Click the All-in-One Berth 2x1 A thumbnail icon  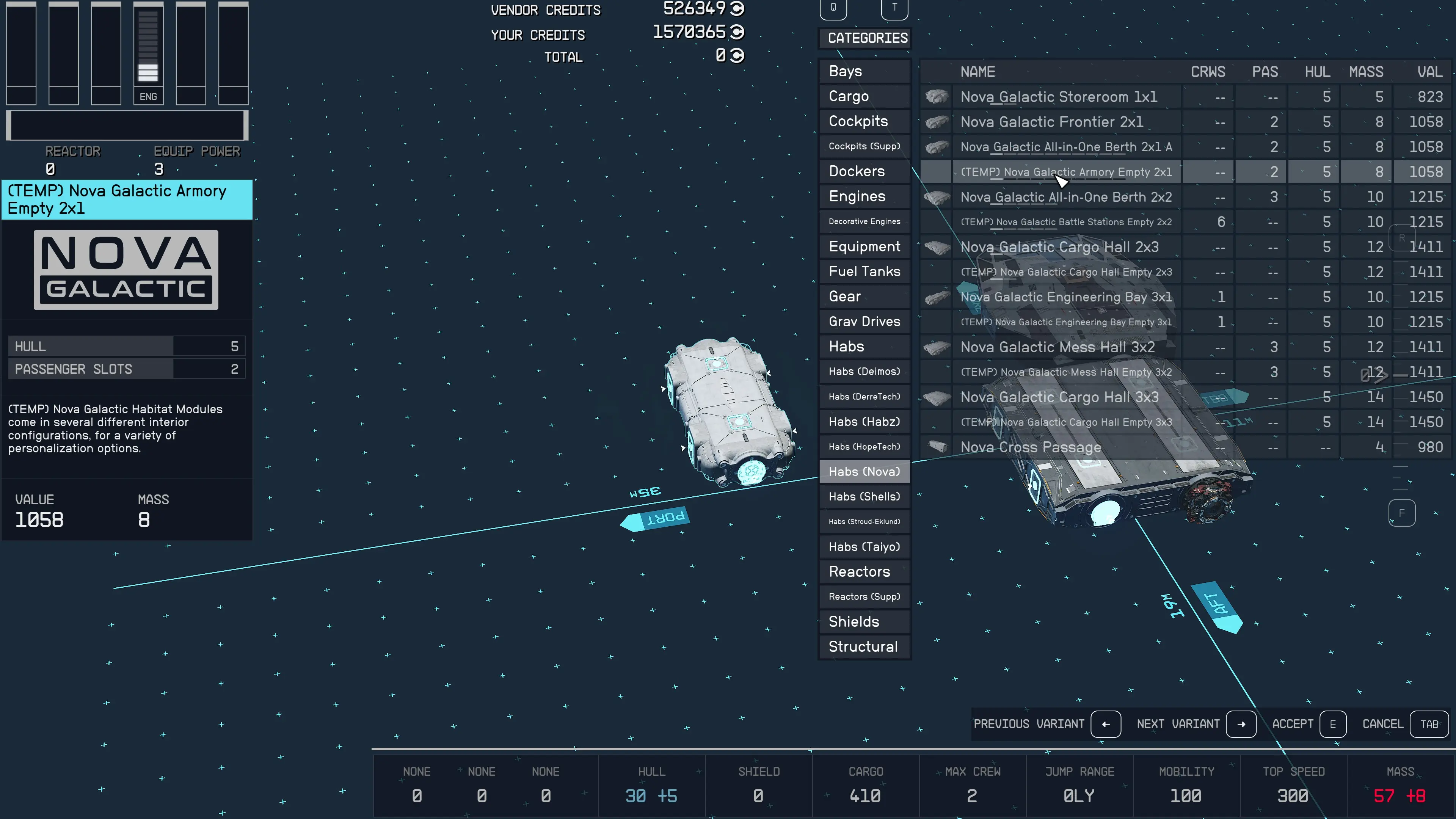pos(937,147)
